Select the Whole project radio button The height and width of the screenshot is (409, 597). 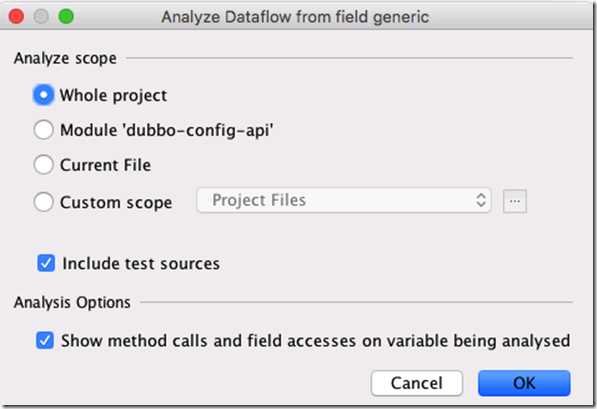[x=43, y=95]
